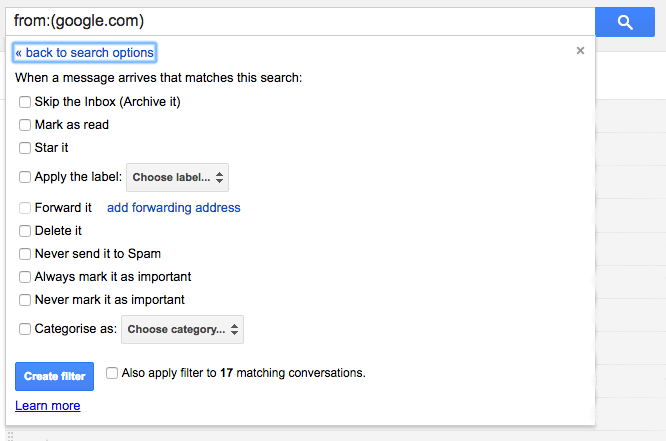Select Never mark it as important
666x441 pixels.
pyautogui.click(x=25, y=300)
